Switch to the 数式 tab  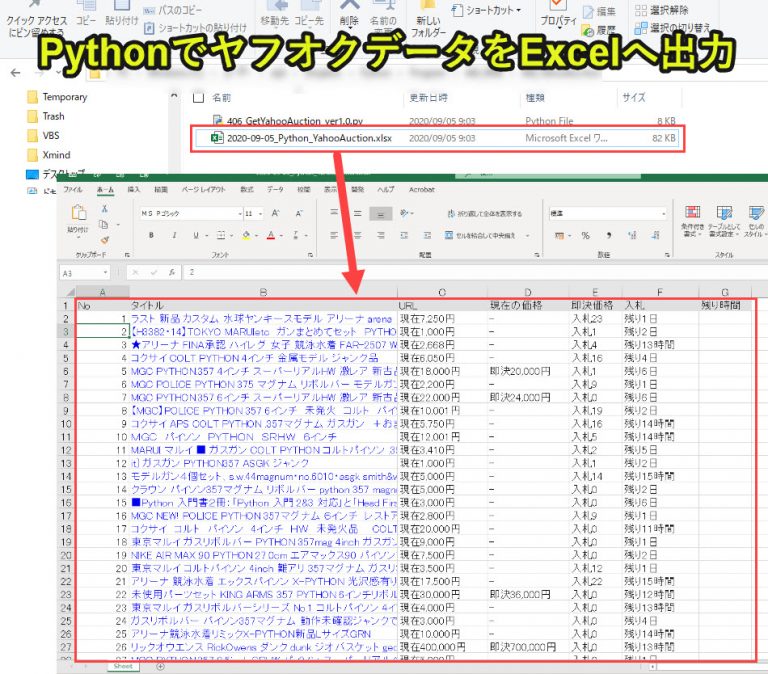pos(247,190)
